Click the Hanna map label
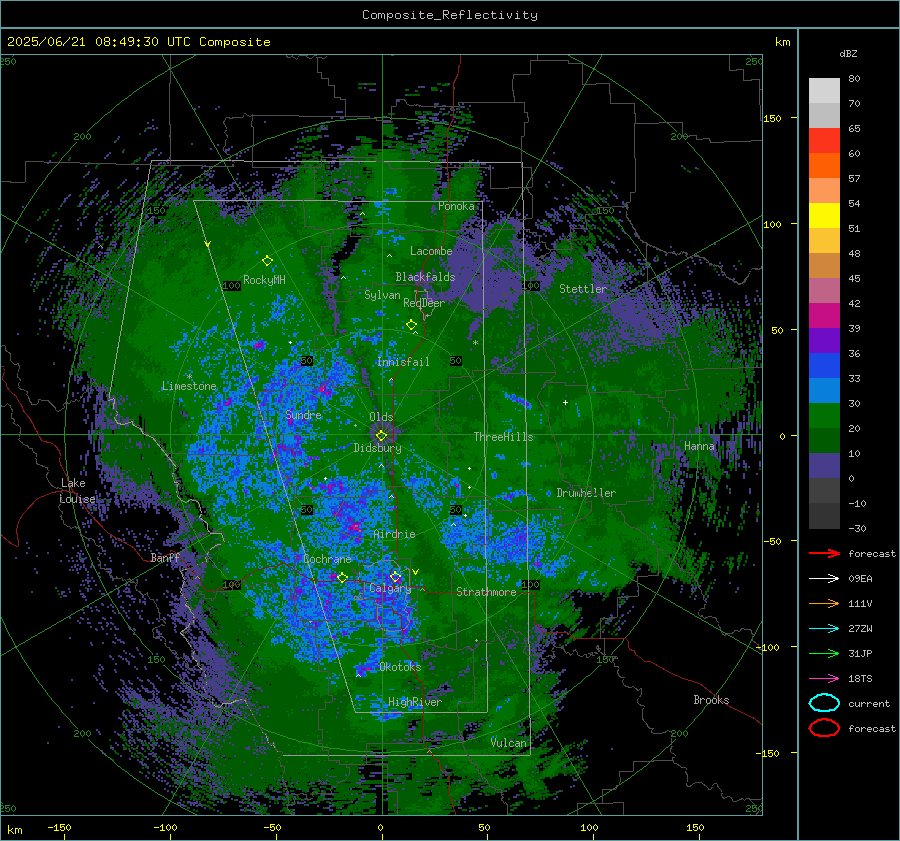This screenshot has height=841, width=900. pyautogui.click(x=699, y=446)
